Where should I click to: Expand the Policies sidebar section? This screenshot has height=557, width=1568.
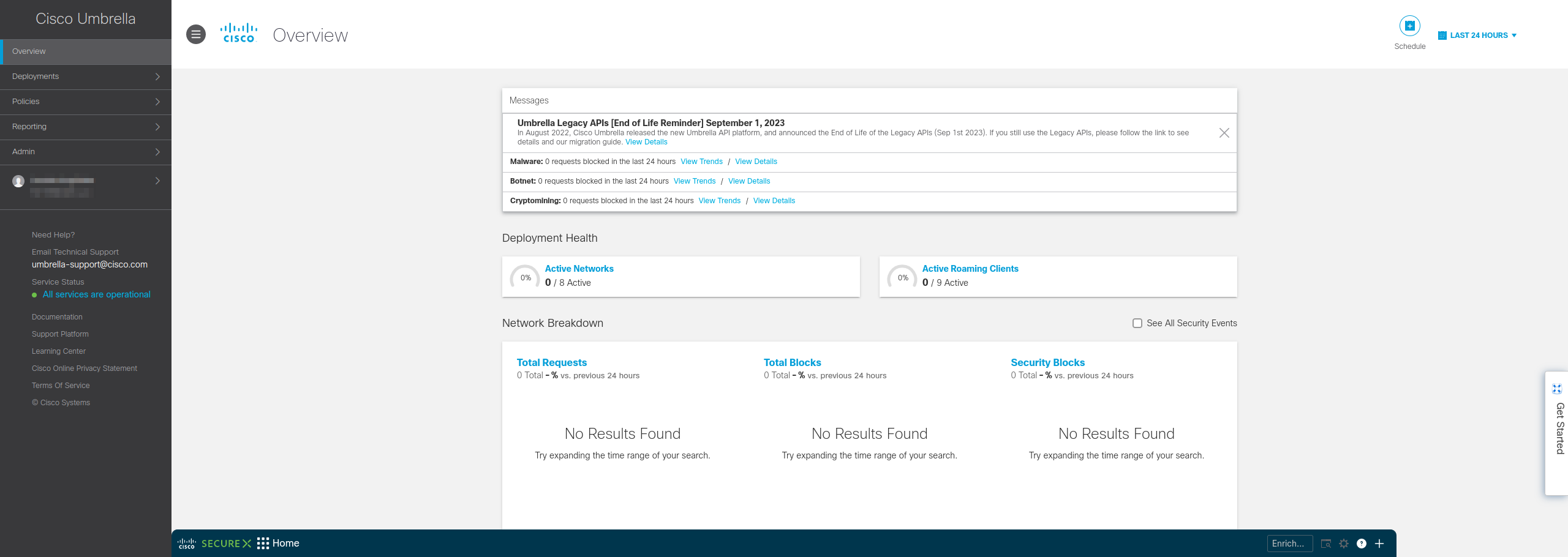coord(86,102)
